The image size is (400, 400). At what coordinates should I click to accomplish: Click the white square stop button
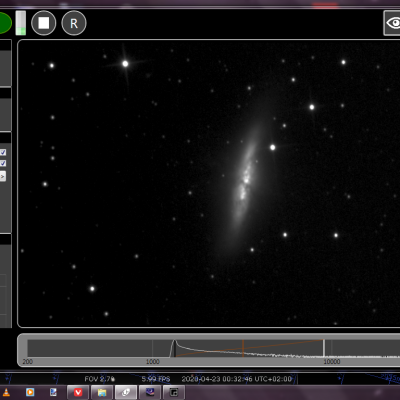click(x=44, y=23)
